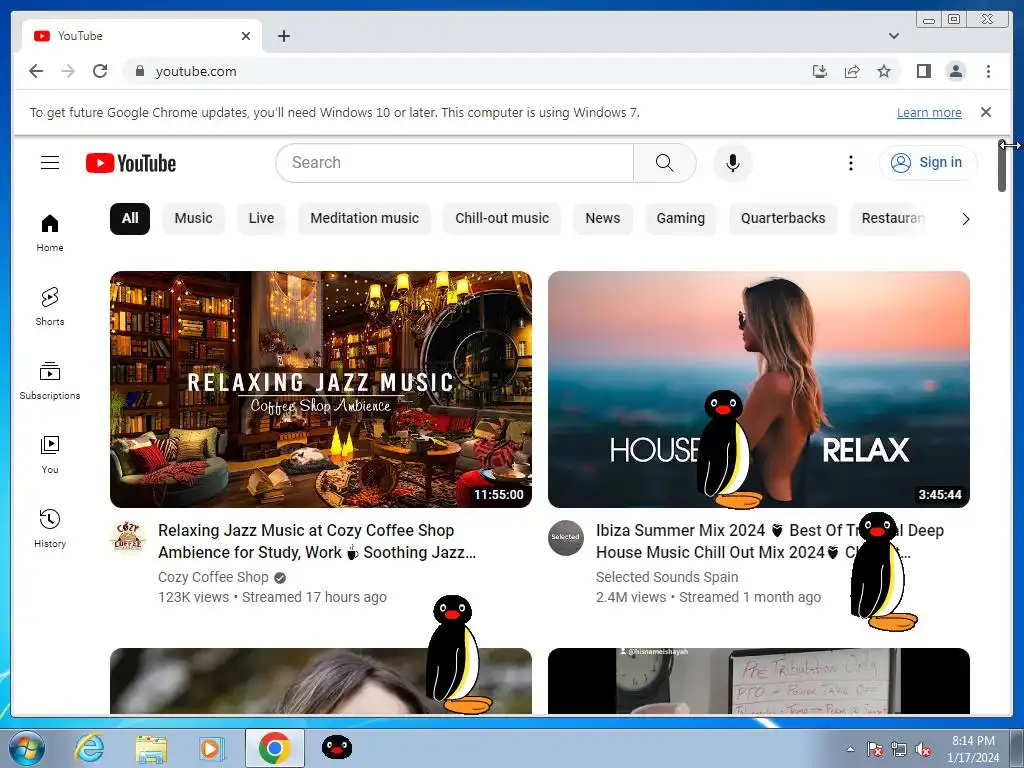The width and height of the screenshot is (1024, 768).
Task: Open the whiteboard video thumbnail at bottom right
Action: 759,680
